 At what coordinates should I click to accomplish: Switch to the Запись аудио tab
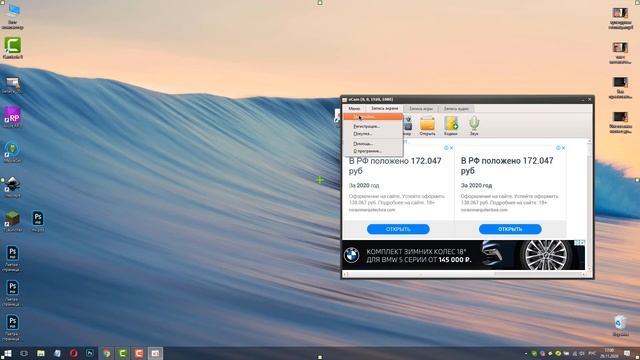(x=456, y=109)
